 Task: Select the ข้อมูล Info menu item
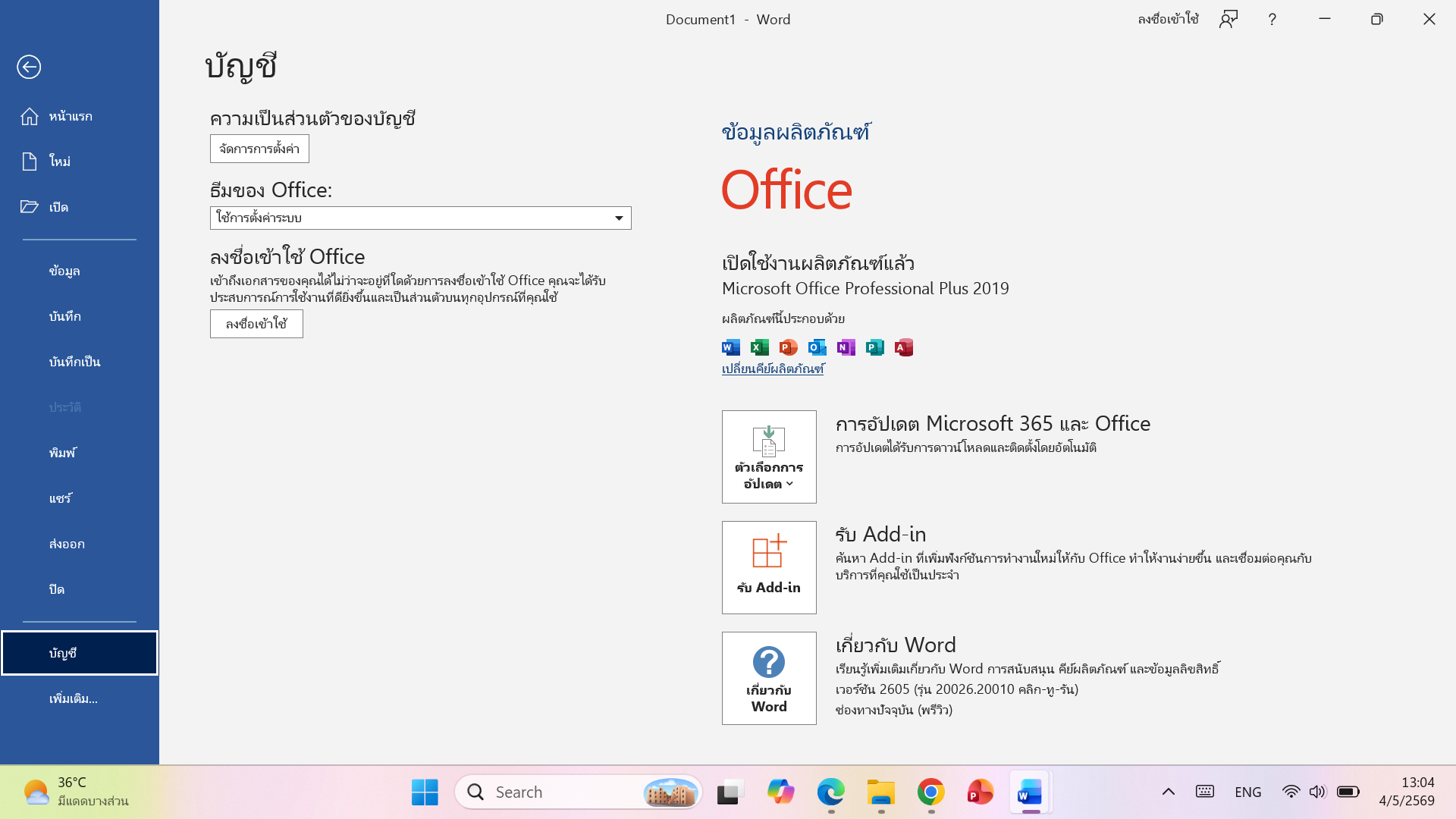pos(80,271)
